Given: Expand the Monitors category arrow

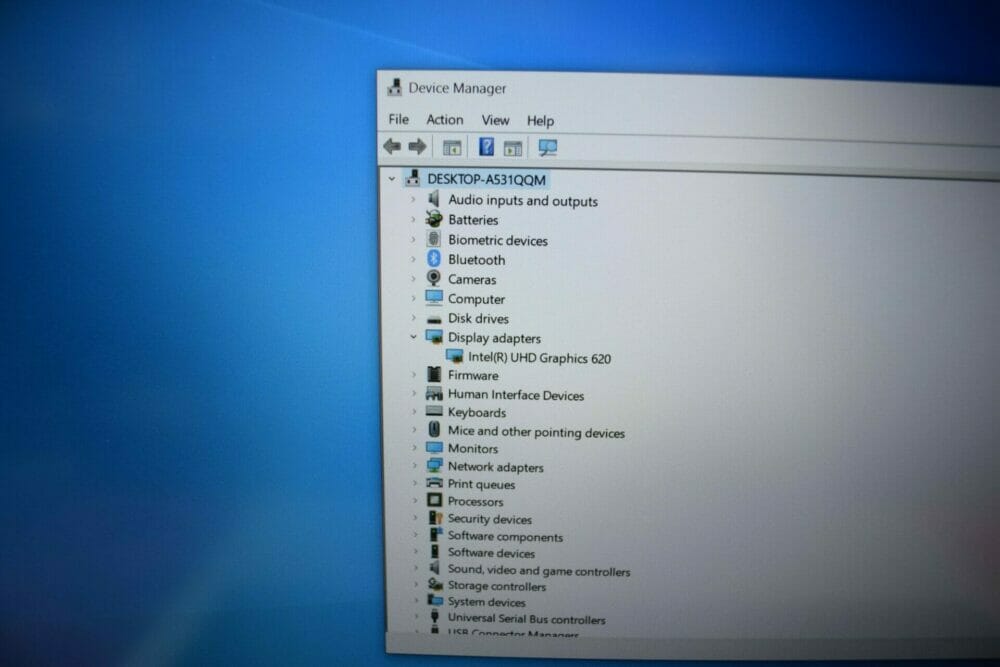Looking at the screenshot, I should pyautogui.click(x=414, y=448).
